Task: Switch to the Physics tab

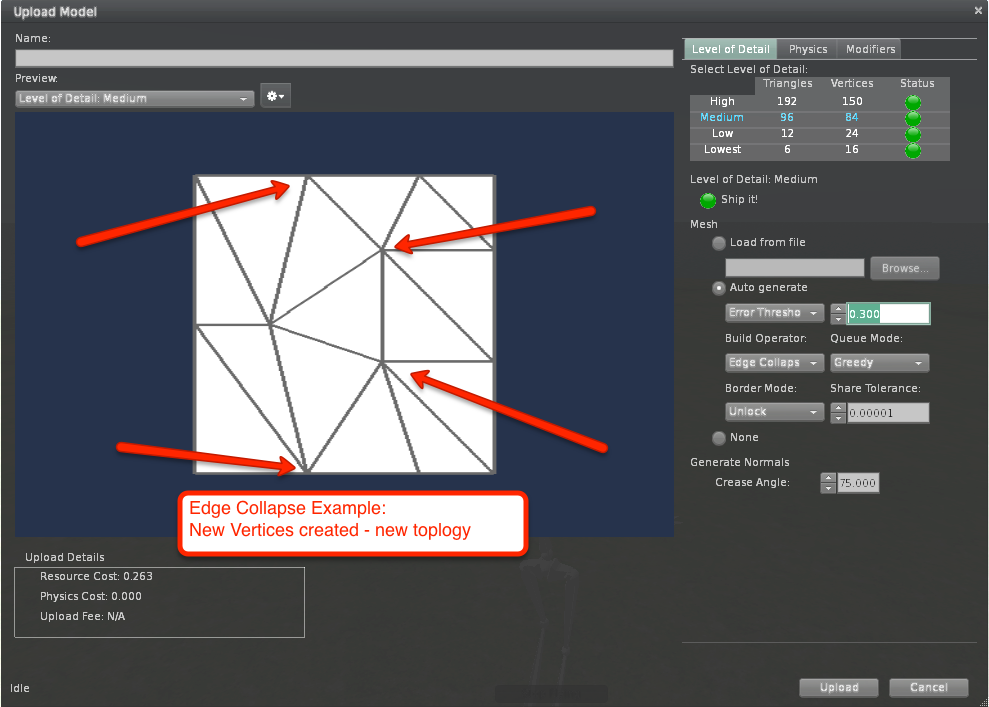Action: click(808, 49)
